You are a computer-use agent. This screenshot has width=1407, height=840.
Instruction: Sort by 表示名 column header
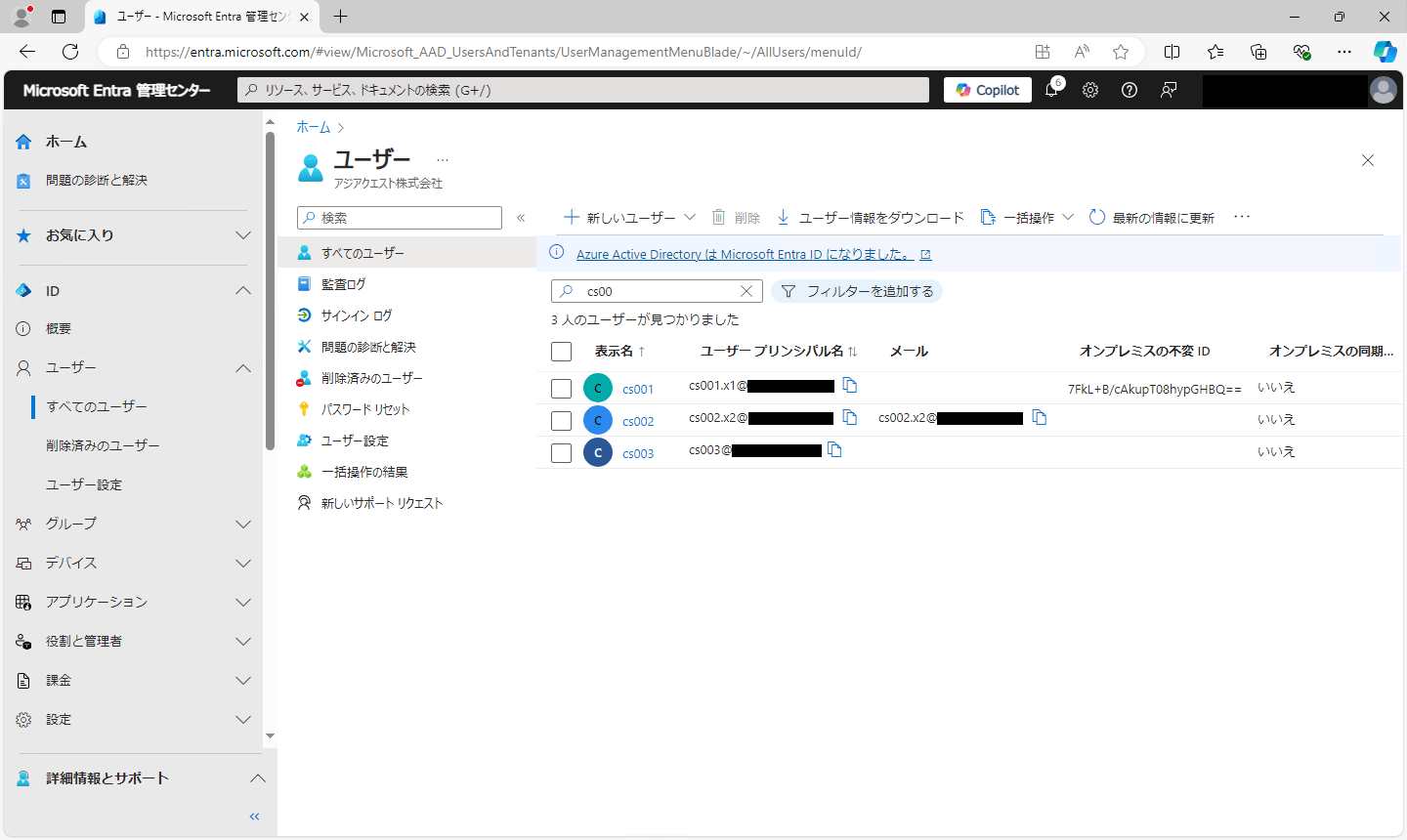[x=619, y=352]
